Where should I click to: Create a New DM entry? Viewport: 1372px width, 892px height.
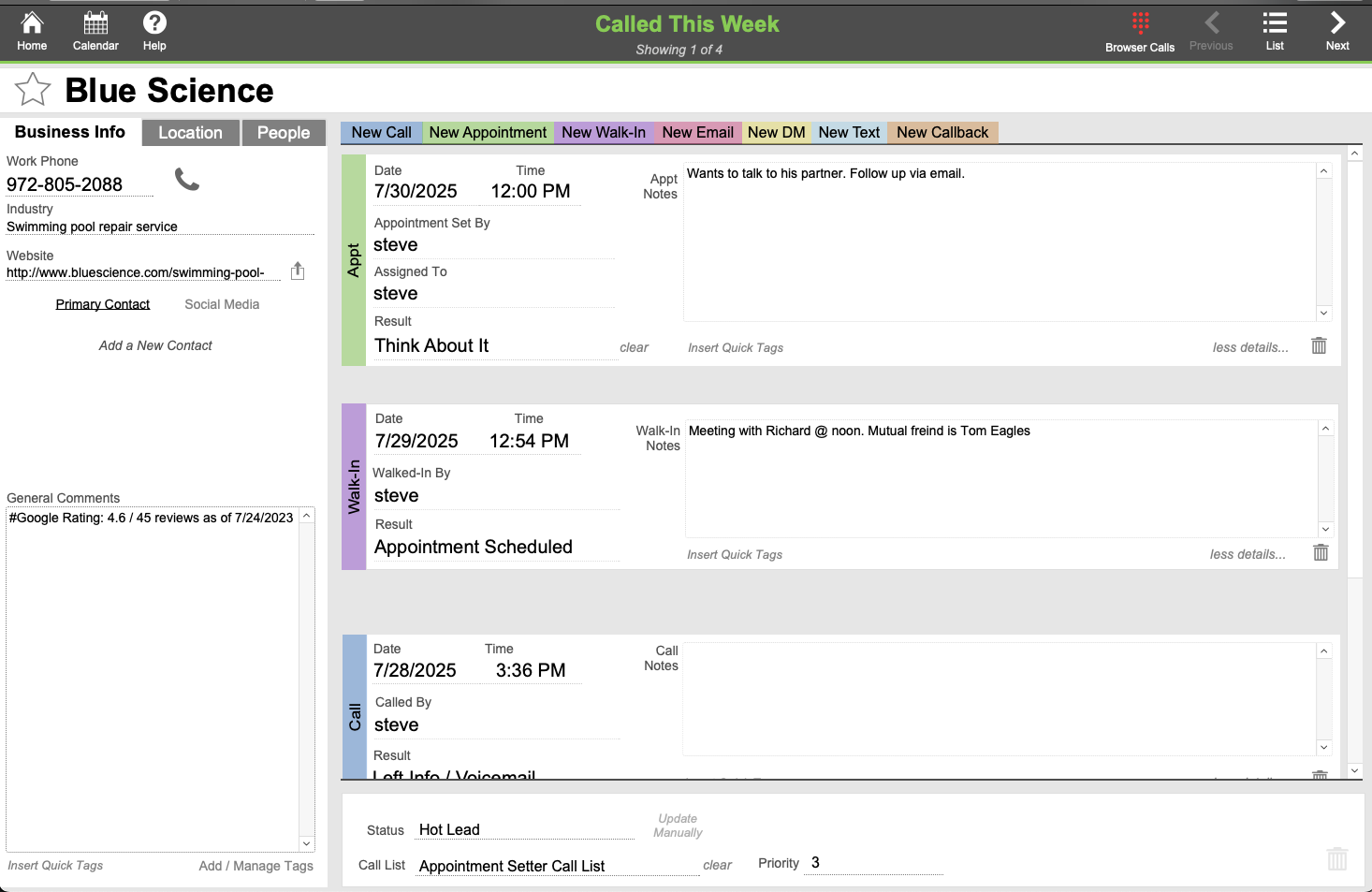777,133
